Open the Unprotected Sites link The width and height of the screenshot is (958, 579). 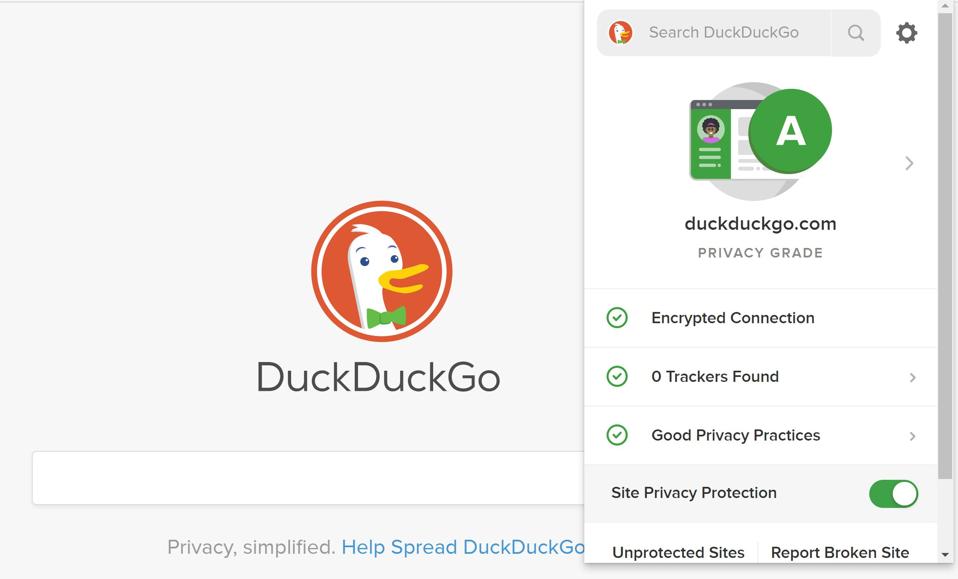[678, 552]
